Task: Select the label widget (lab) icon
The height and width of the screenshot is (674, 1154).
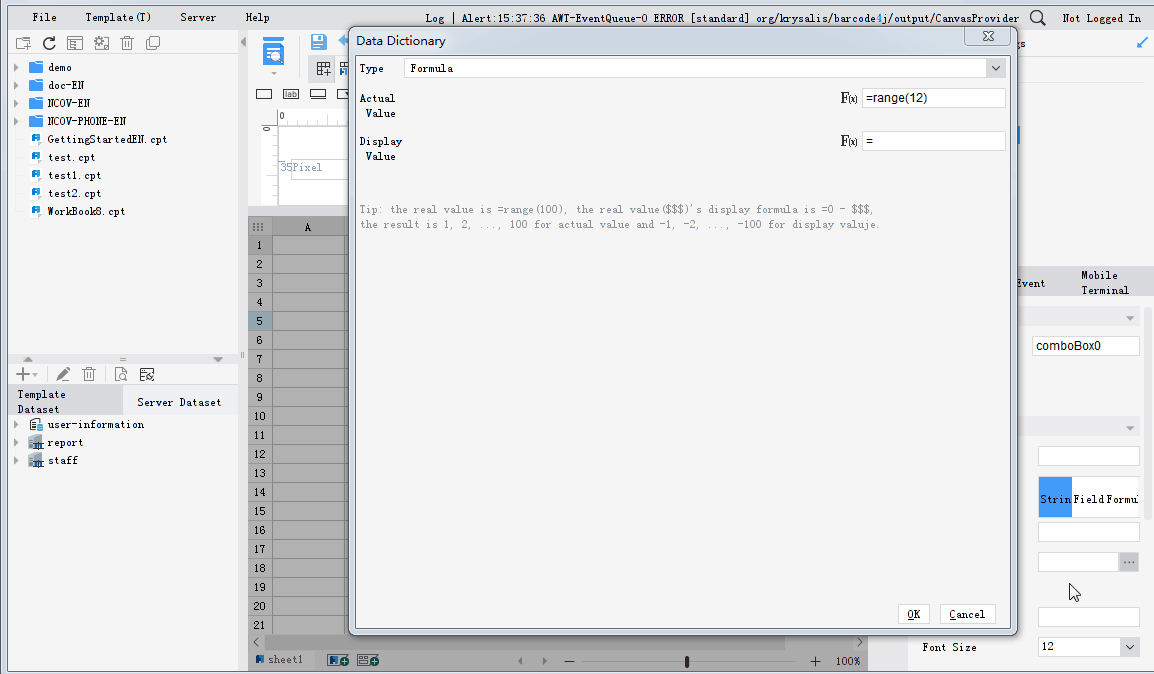Action: (290, 93)
